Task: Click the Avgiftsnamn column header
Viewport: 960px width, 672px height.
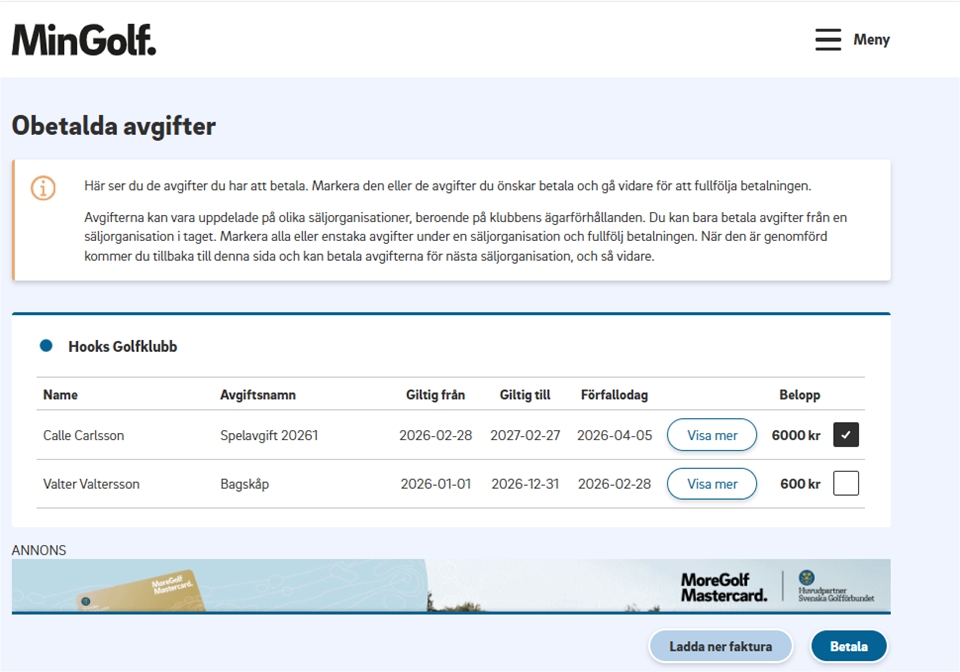Action: click(258, 395)
